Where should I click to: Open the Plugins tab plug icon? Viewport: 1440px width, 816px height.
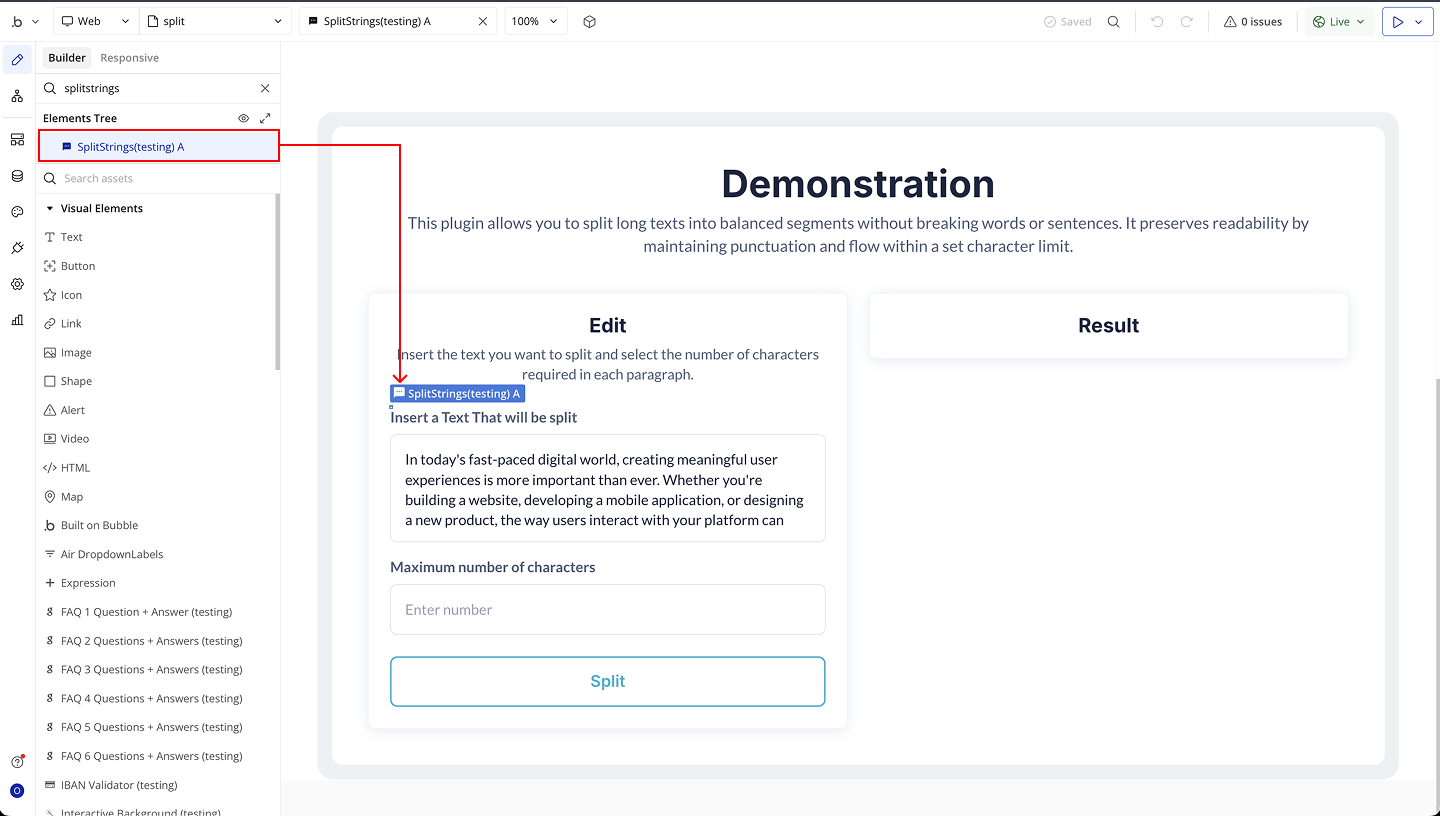[17, 248]
